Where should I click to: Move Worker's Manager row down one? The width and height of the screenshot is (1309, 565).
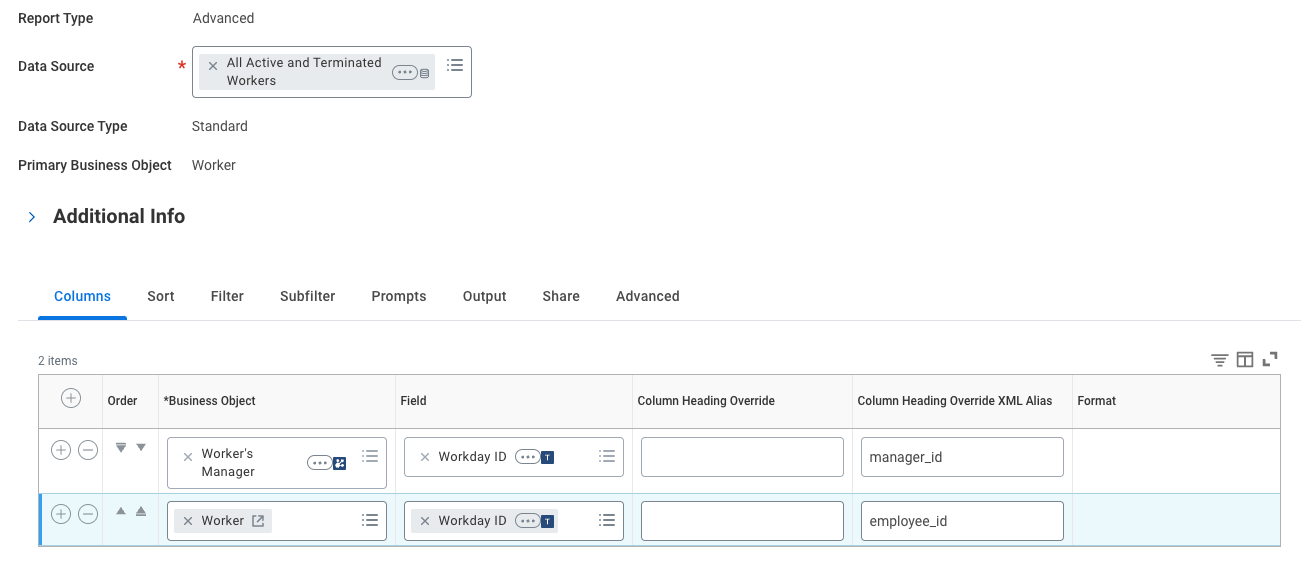pos(141,447)
